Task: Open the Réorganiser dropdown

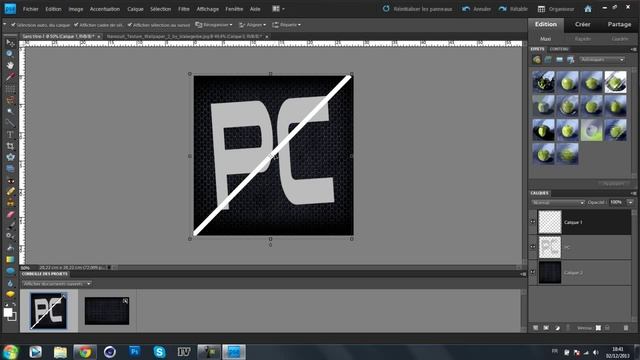Action: (213, 25)
